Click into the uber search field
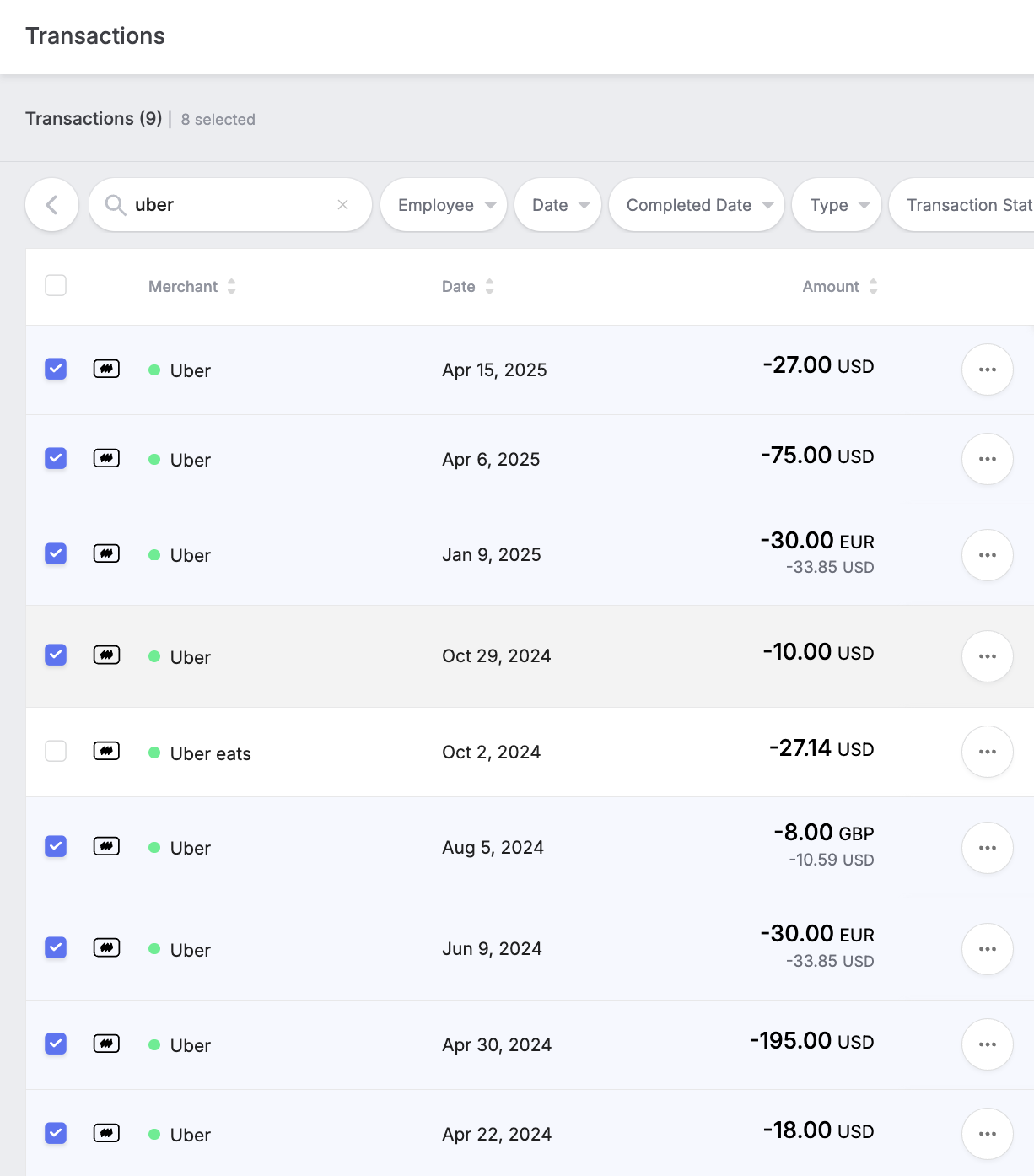The width and height of the screenshot is (1034, 1176). 228,205
